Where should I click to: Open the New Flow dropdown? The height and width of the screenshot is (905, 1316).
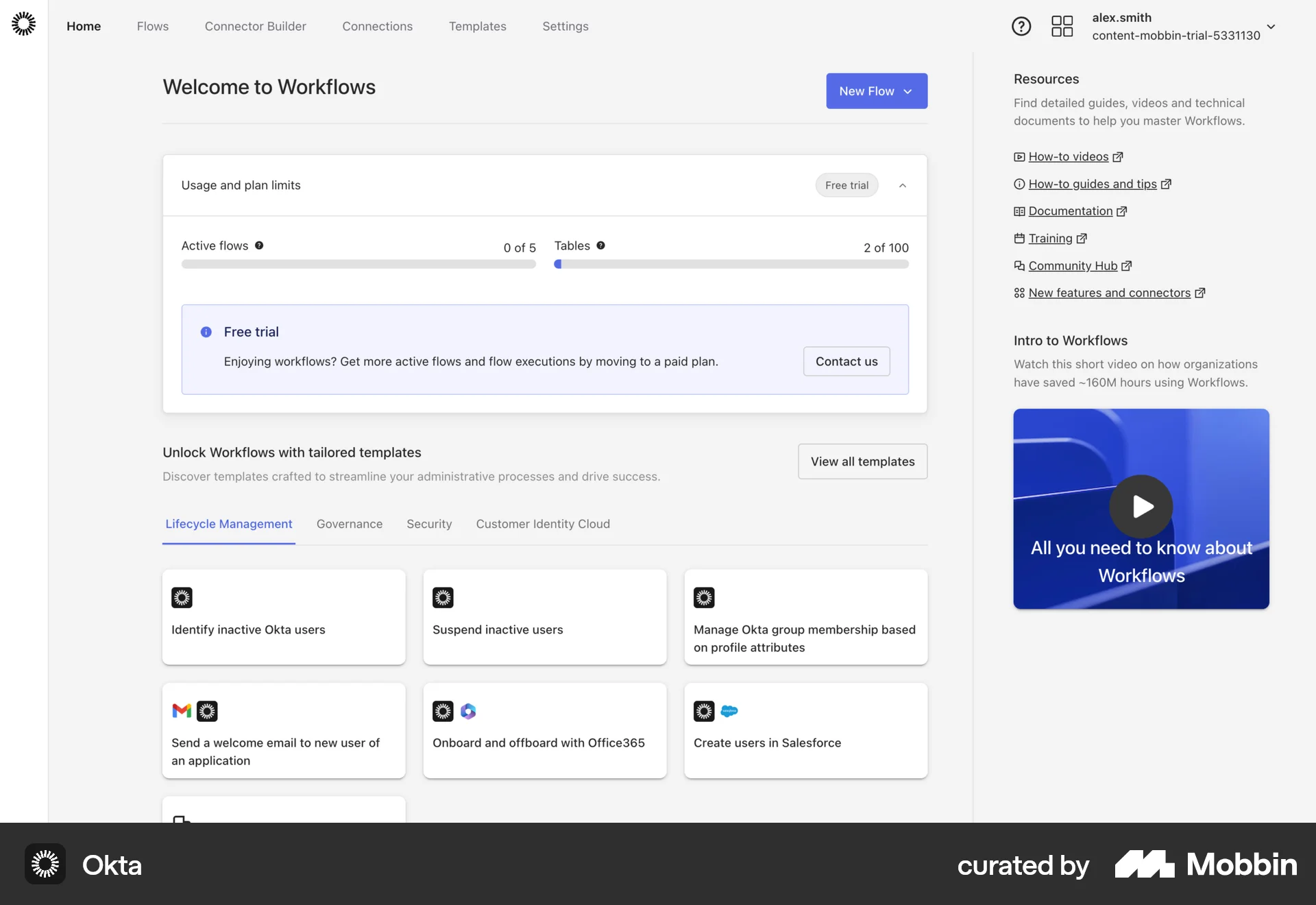(877, 90)
